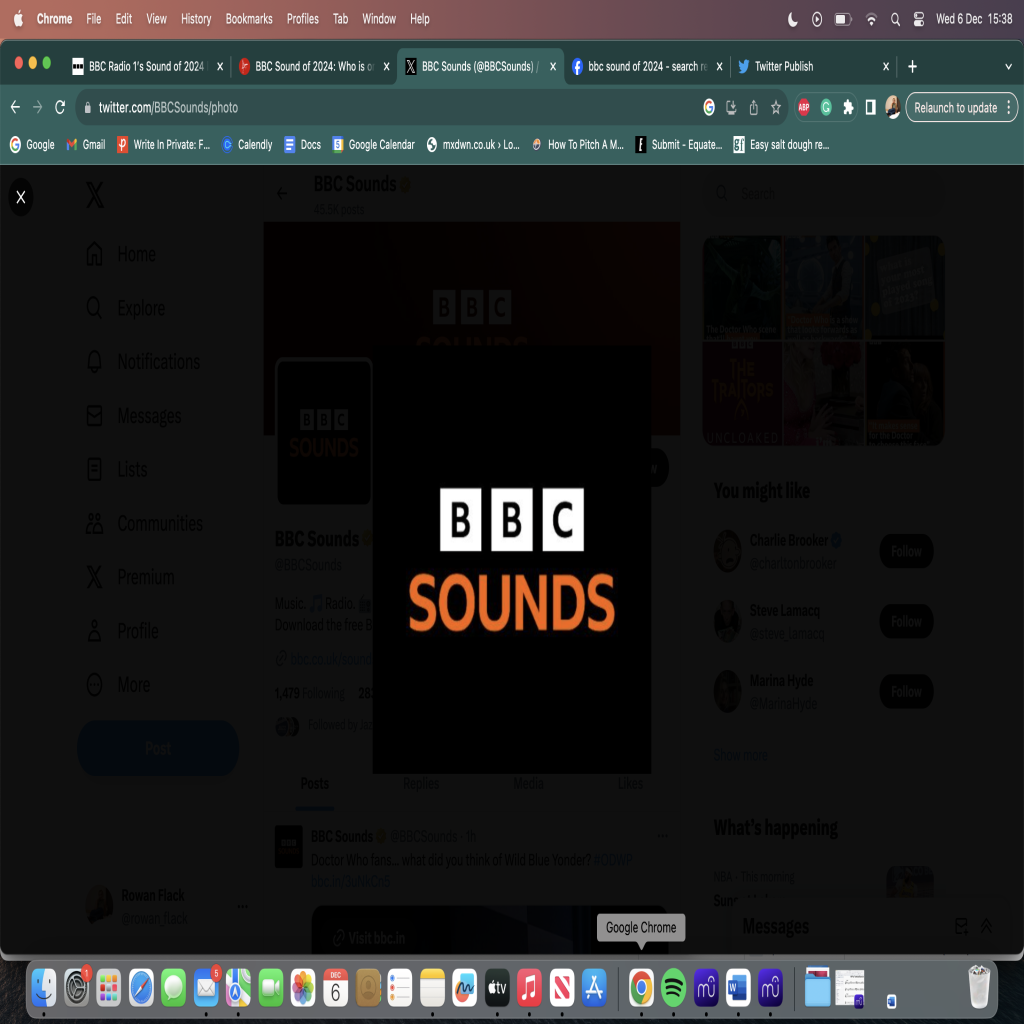Click the BBC Sounds logo image
The width and height of the screenshot is (1024, 1024).
click(x=511, y=559)
